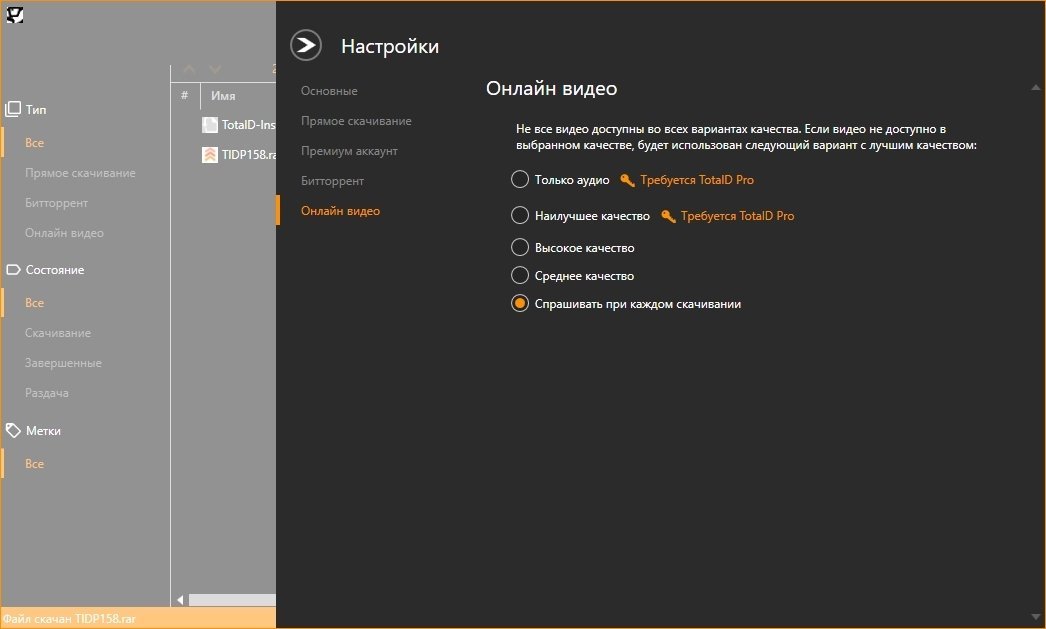Switch to the Битторрент settings tab
The width and height of the screenshot is (1046, 629).
click(x=332, y=181)
